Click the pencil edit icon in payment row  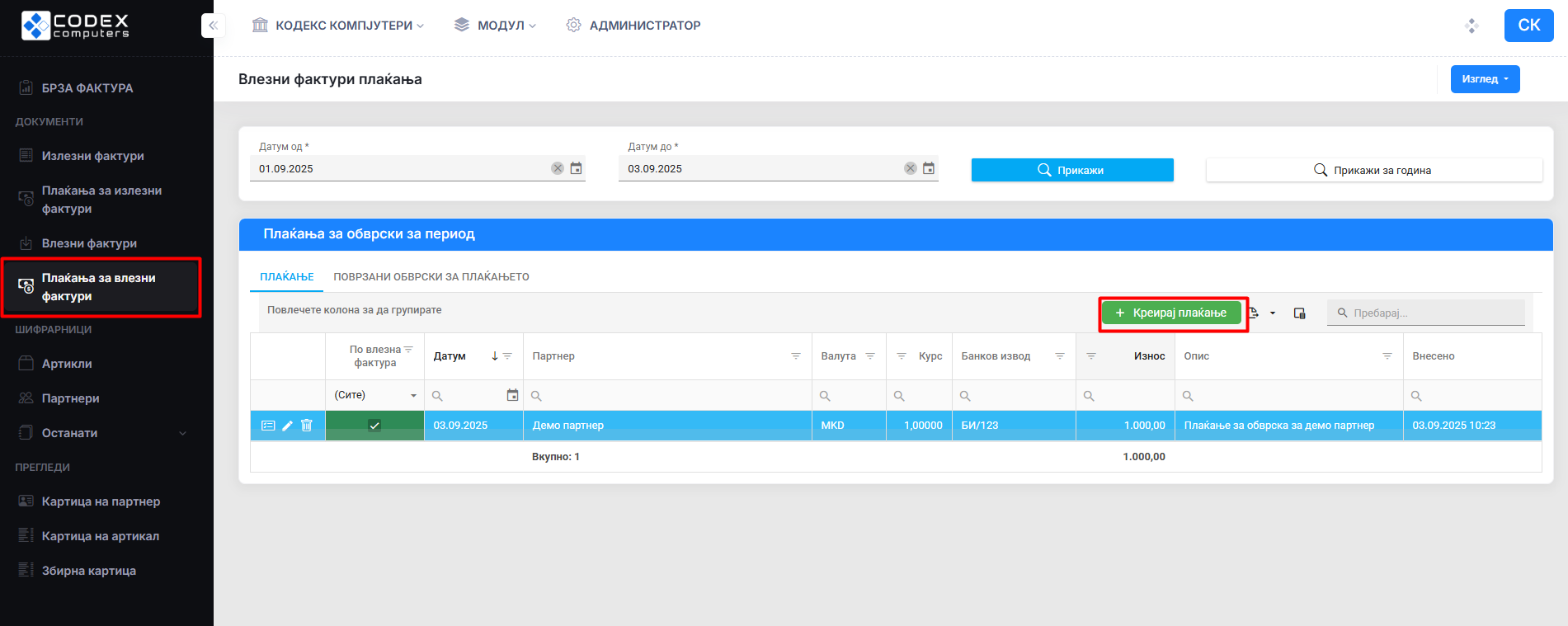[287, 426]
